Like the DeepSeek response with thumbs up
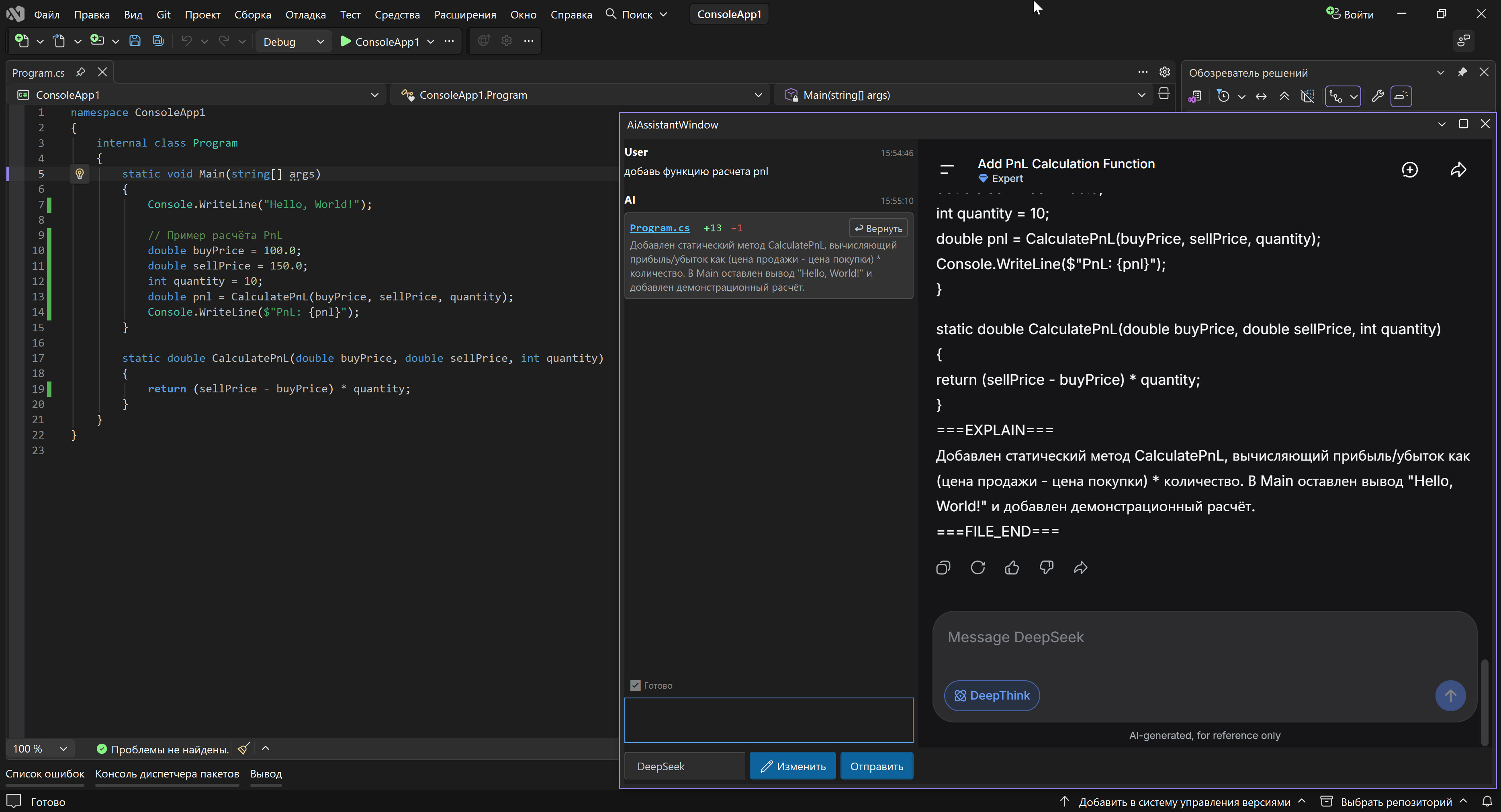The height and width of the screenshot is (812, 1501). click(1012, 567)
